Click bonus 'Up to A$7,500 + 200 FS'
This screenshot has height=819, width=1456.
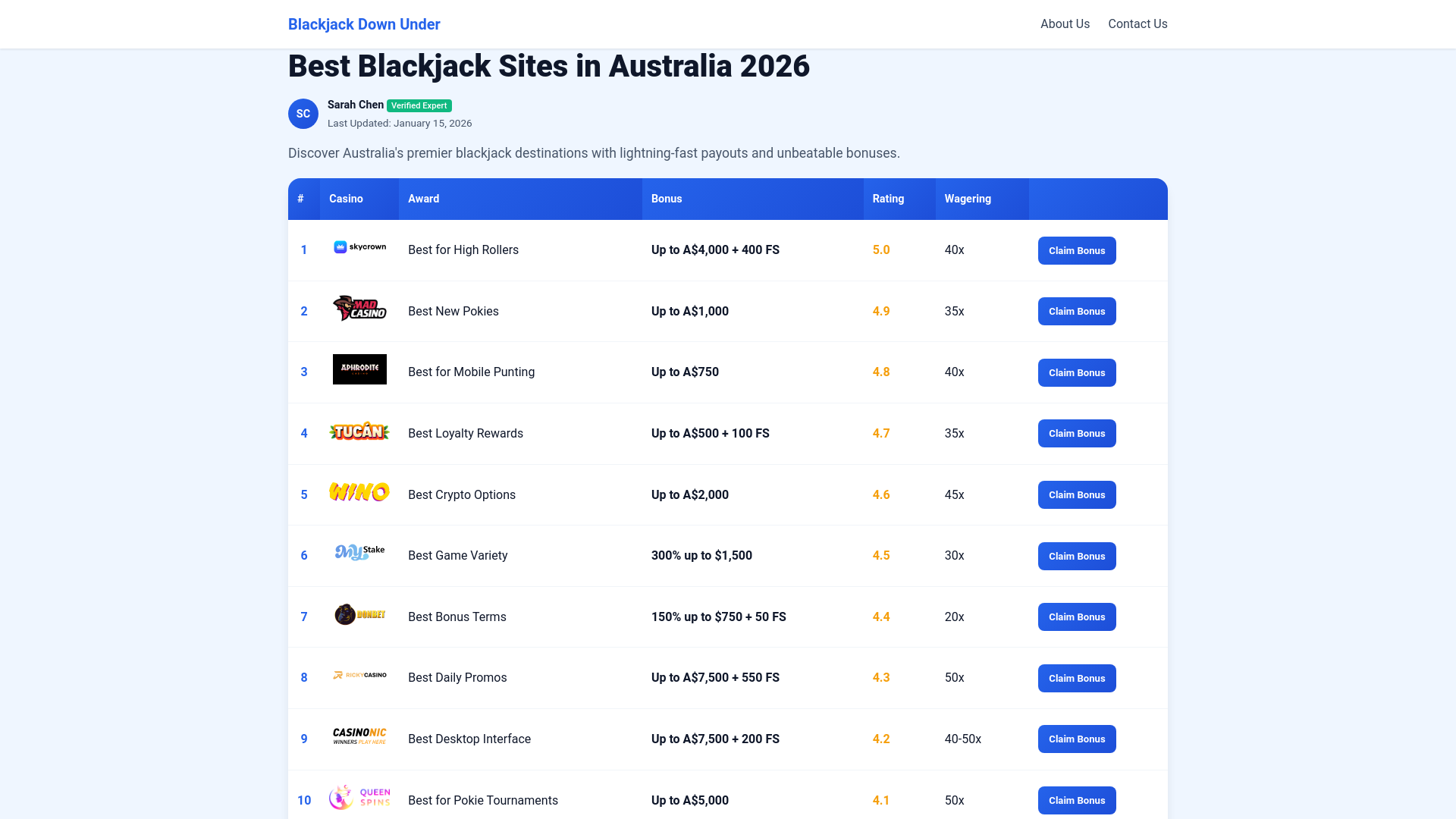[715, 739]
